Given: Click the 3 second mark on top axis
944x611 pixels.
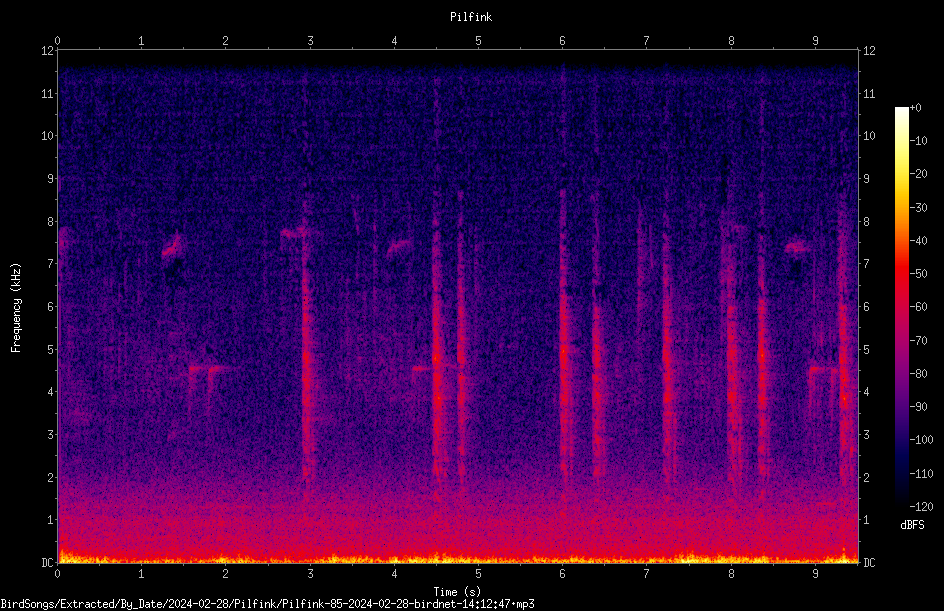Looking at the screenshot, I should point(310,41).
